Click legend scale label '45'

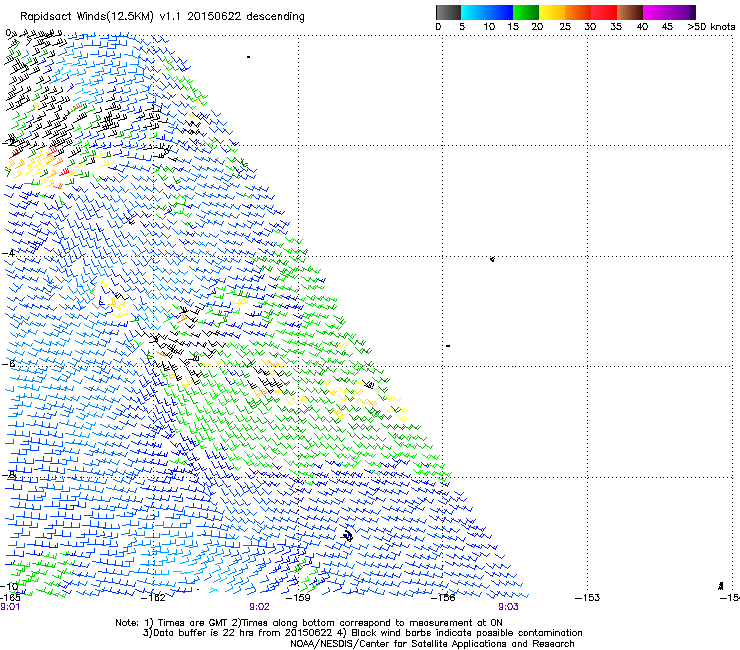pos(667,27)
